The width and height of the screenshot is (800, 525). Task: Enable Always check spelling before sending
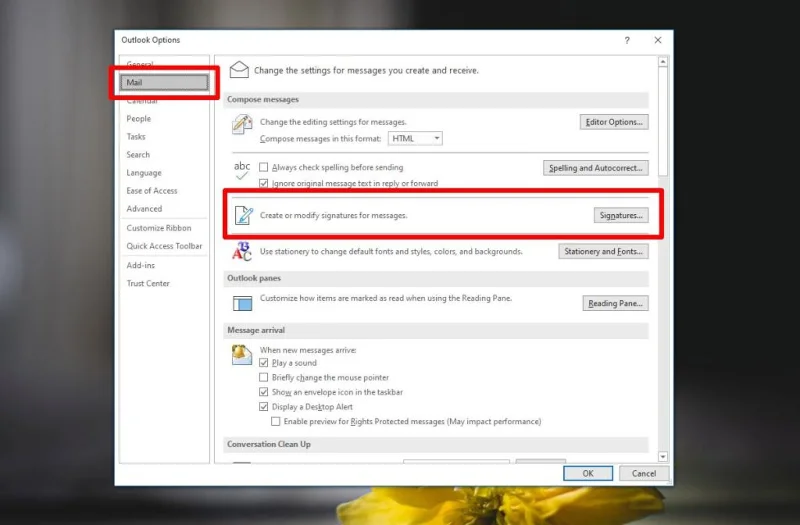pos(263,167)
